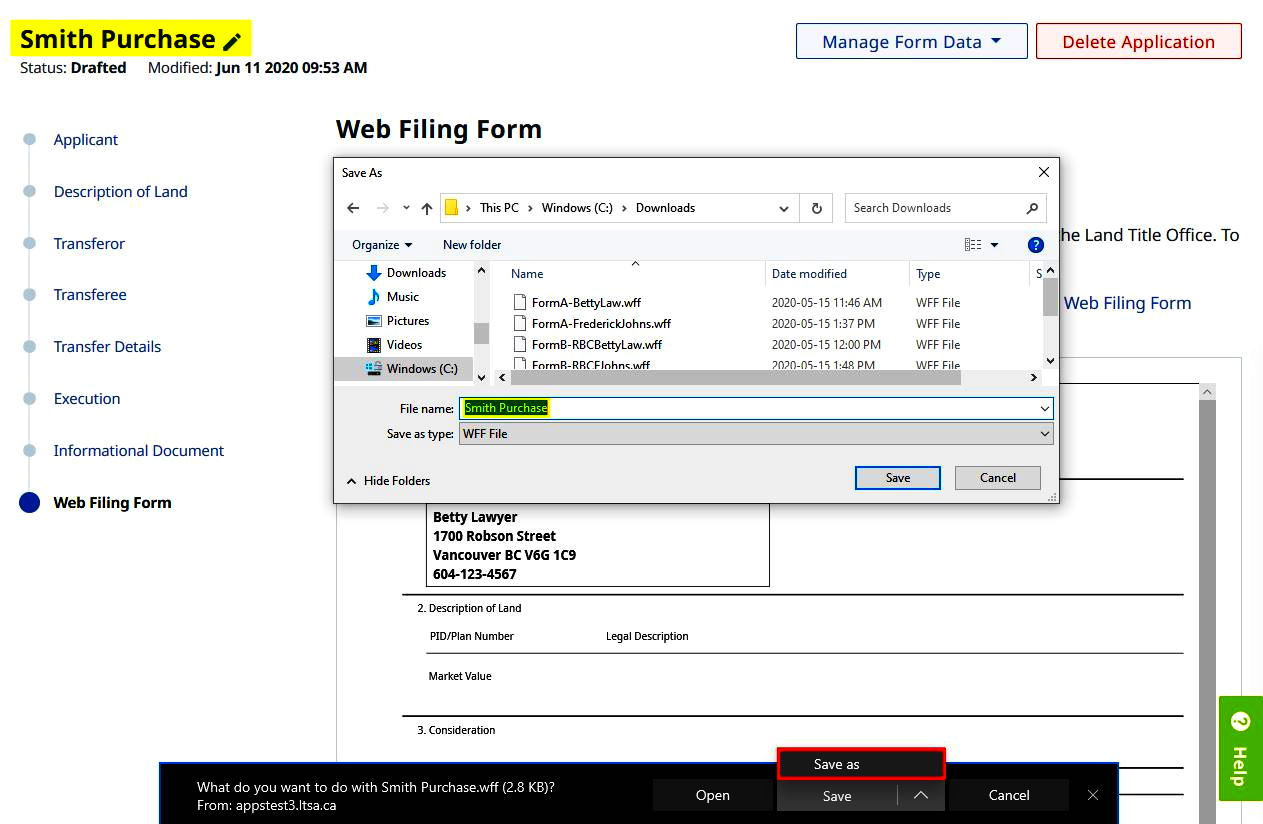The image size is (1263, 824).
Task: Open Web Filing Form step
Action: [112, 503]
